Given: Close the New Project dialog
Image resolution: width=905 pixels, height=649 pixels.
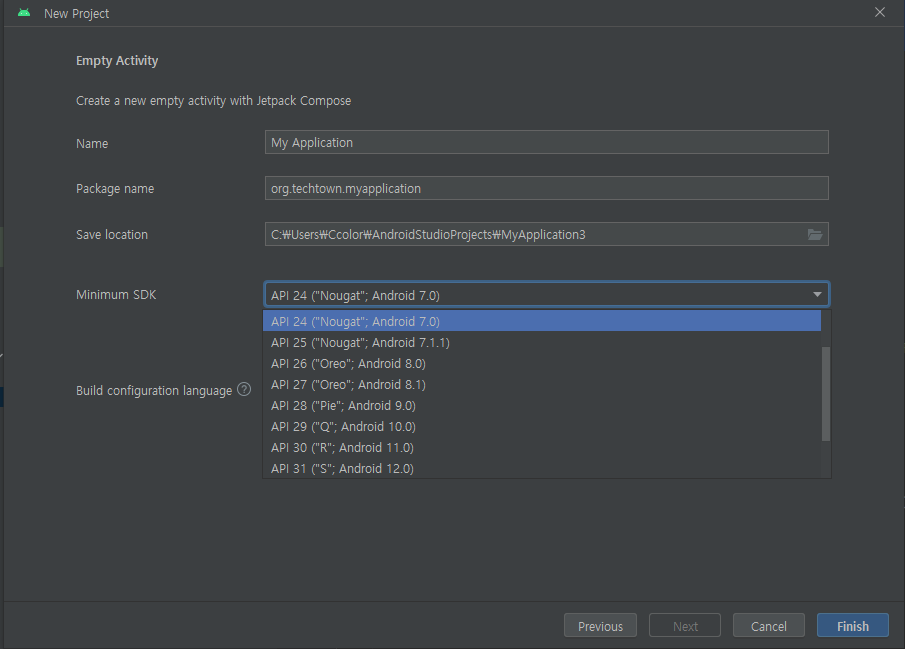Looking at the screenshot, I should coord(879,12).
